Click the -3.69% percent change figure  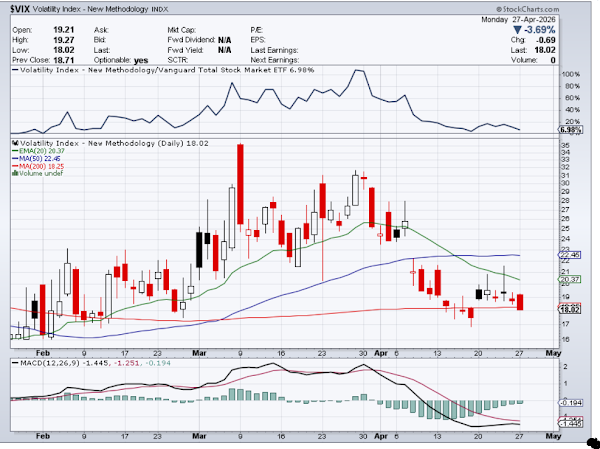[540, 30]
